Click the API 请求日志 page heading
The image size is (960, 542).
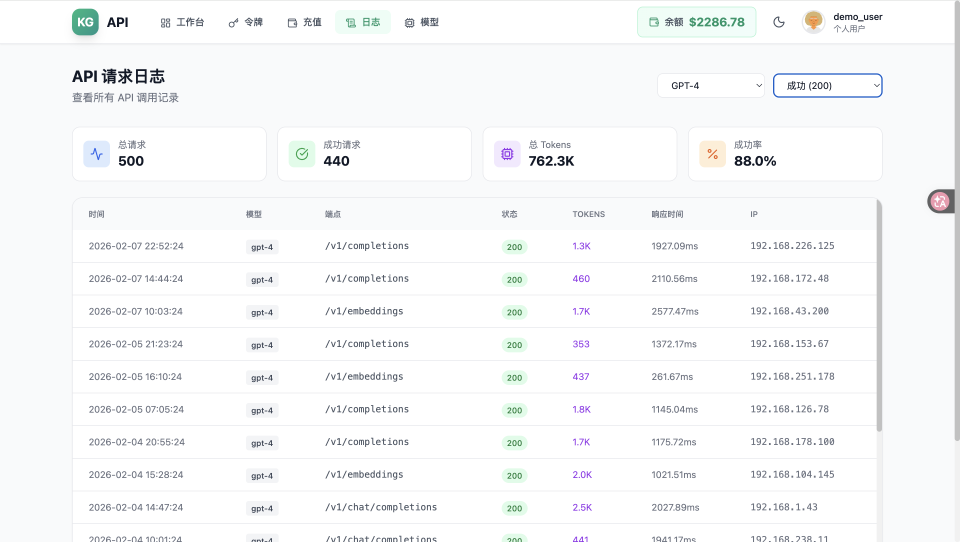pos(118,77)
